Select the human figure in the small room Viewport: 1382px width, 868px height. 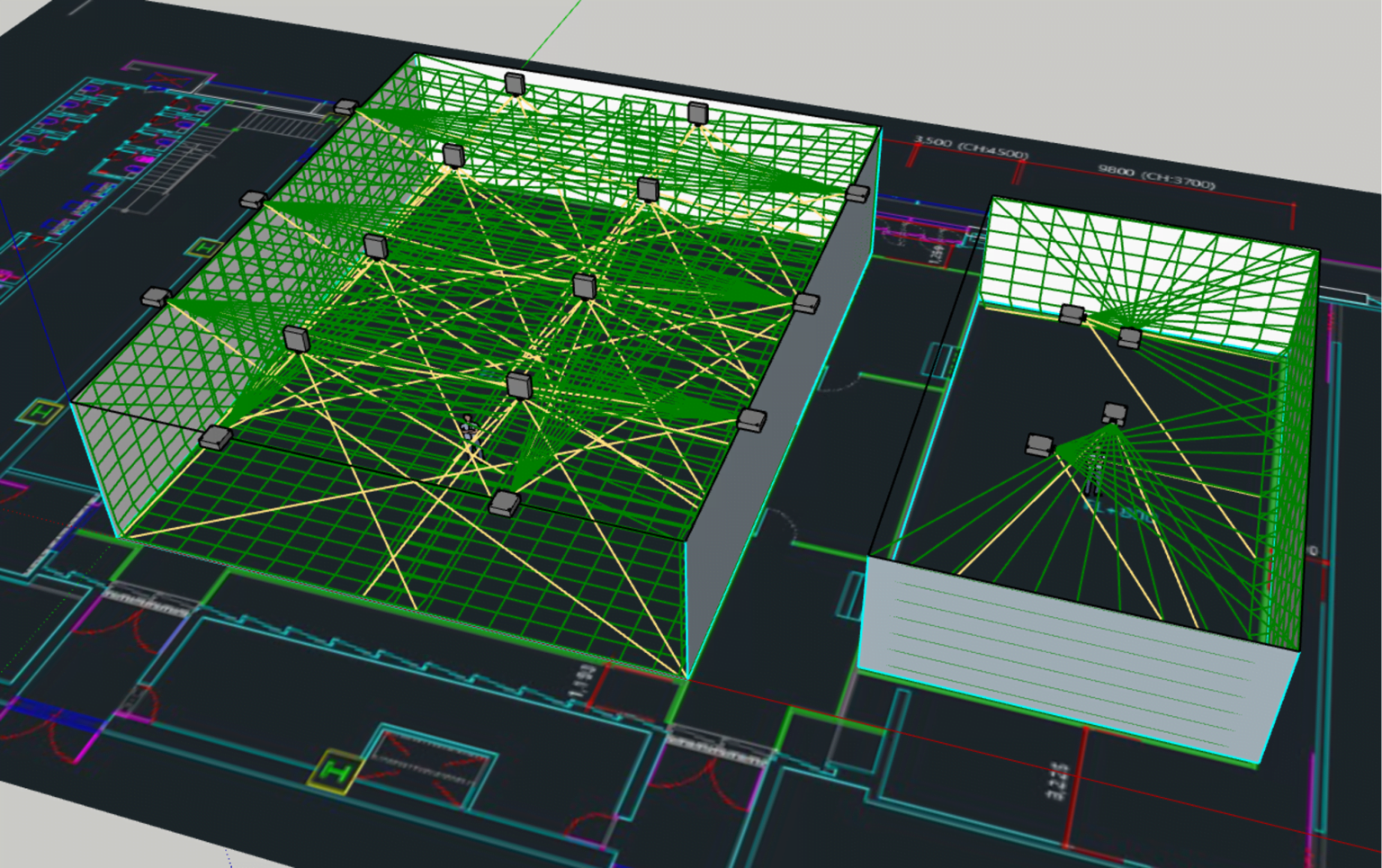[1093, 477]
